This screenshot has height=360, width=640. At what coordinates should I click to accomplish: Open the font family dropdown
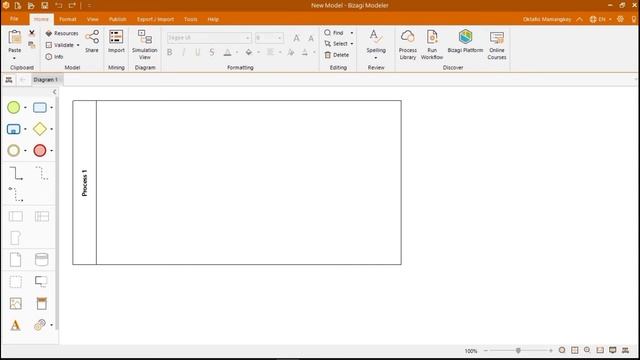248,38
